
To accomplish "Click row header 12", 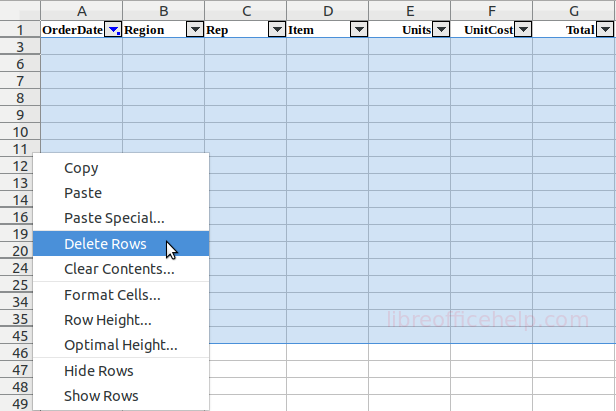I will (16, 166).
